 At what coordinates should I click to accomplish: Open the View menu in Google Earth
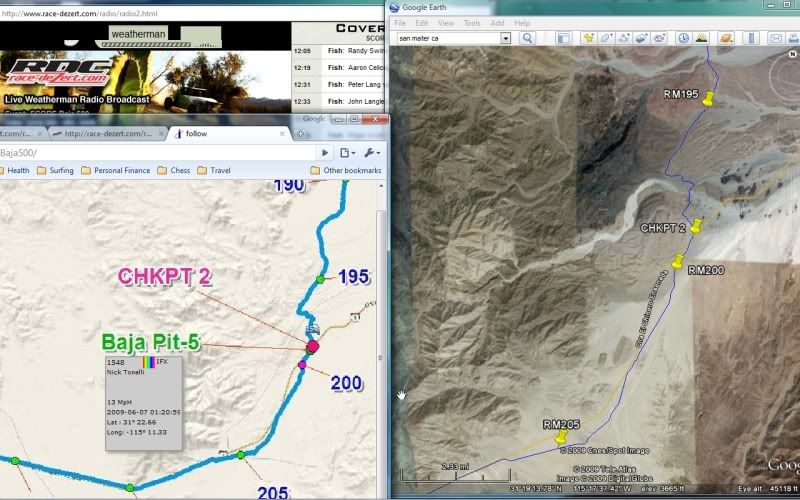(x=445, y=23)
